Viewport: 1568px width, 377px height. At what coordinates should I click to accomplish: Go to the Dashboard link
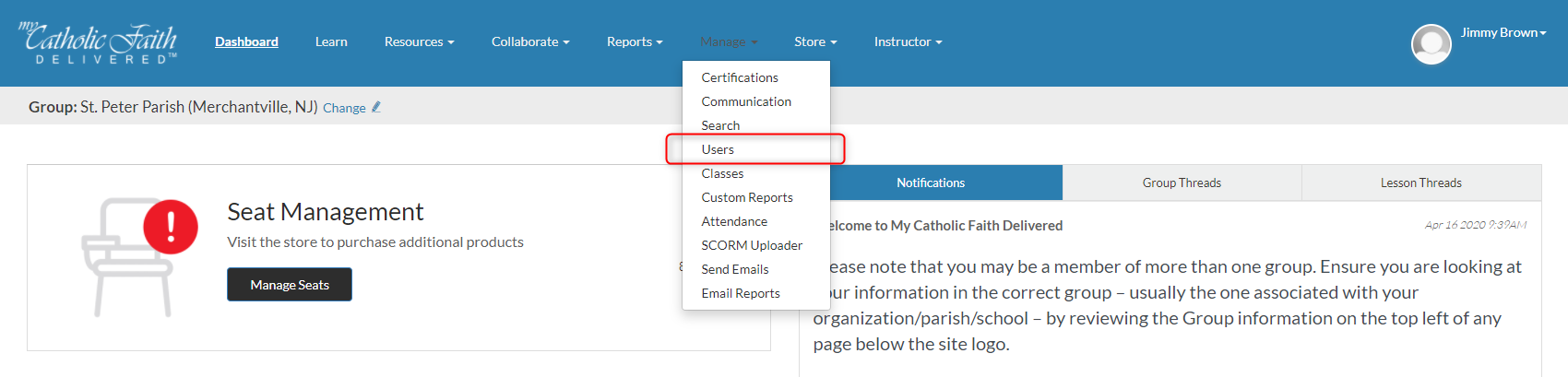pyautogui.click(x=246, y=41)
